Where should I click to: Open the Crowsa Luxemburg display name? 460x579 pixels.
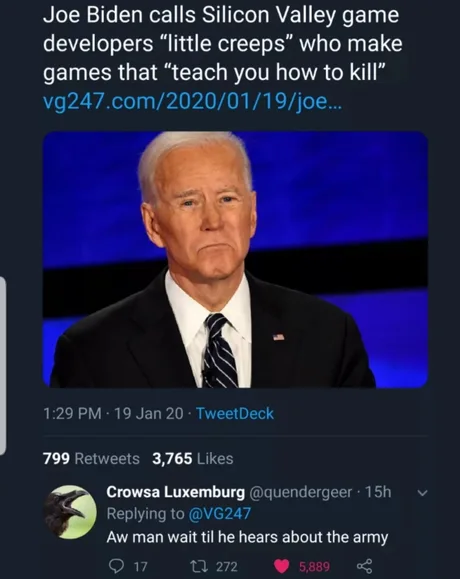click(175, 492)
